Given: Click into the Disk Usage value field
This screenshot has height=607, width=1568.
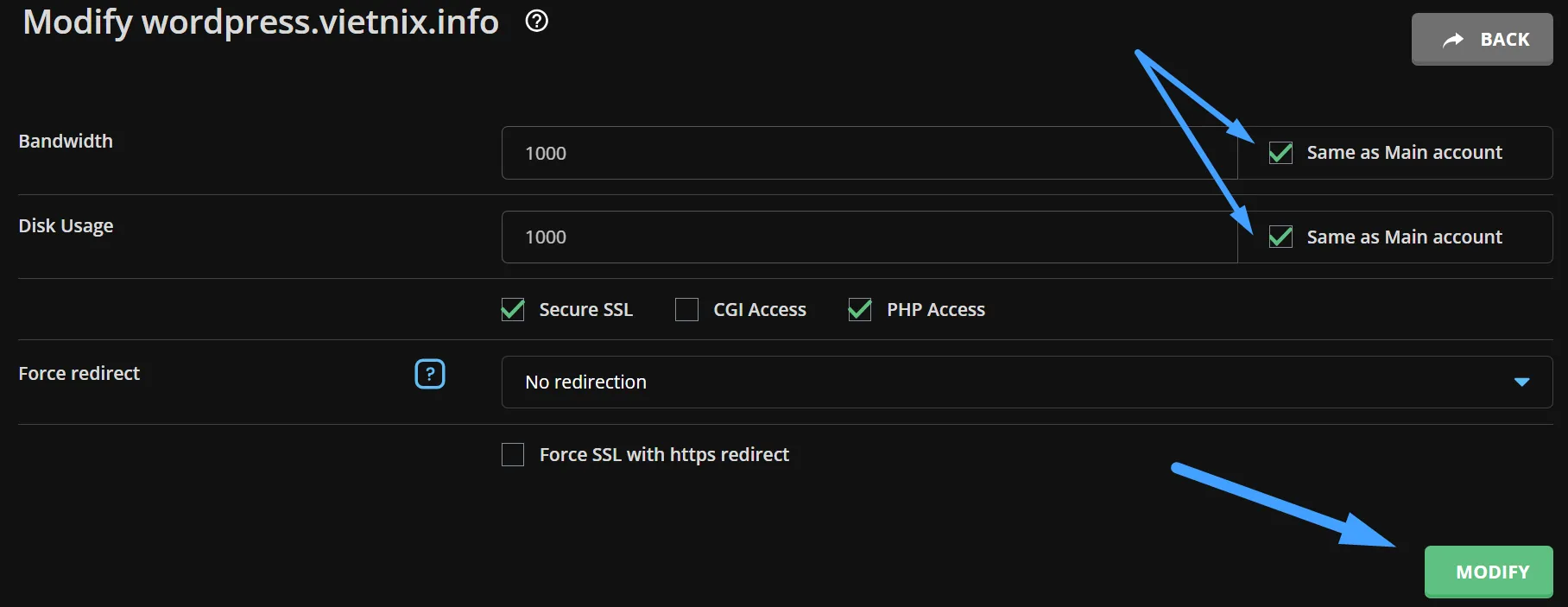Looking at the screenshot, I should coord(868,237).
